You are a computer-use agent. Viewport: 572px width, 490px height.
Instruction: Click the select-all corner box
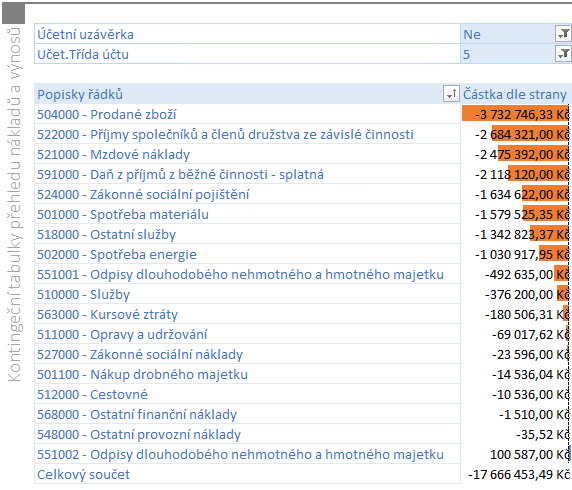click(13, 14)
